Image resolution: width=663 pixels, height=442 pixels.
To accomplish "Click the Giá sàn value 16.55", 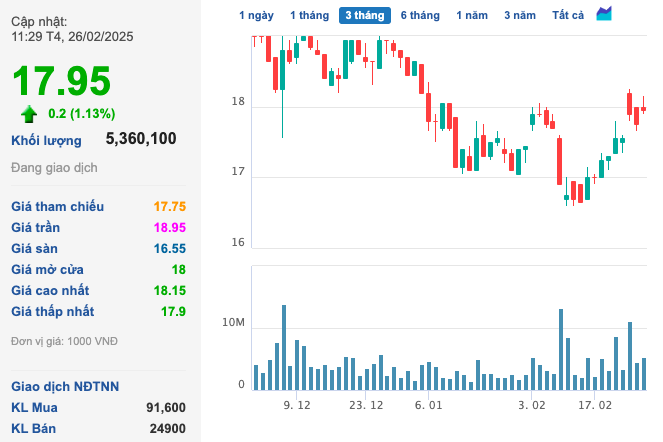I will click(169, 248).
